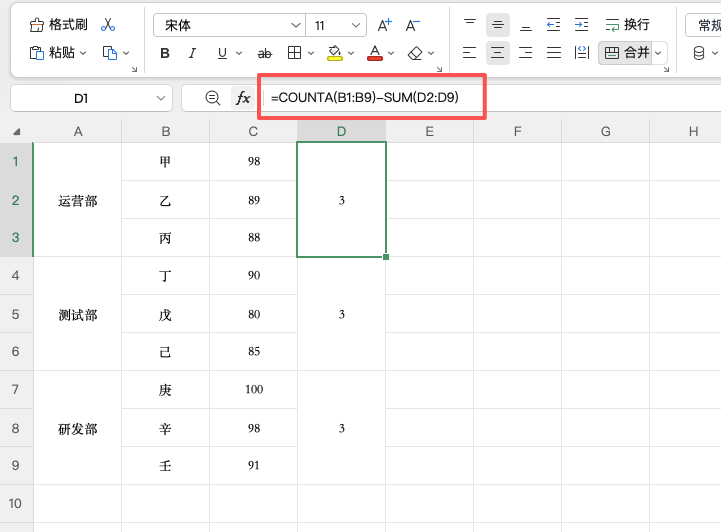Select merged cell 测试部
This screenshot has height=532, width=721.
pos(78,314)
